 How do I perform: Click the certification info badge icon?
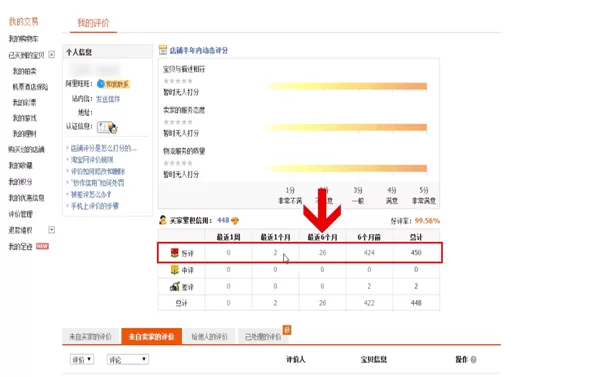[x=107, y=127]
